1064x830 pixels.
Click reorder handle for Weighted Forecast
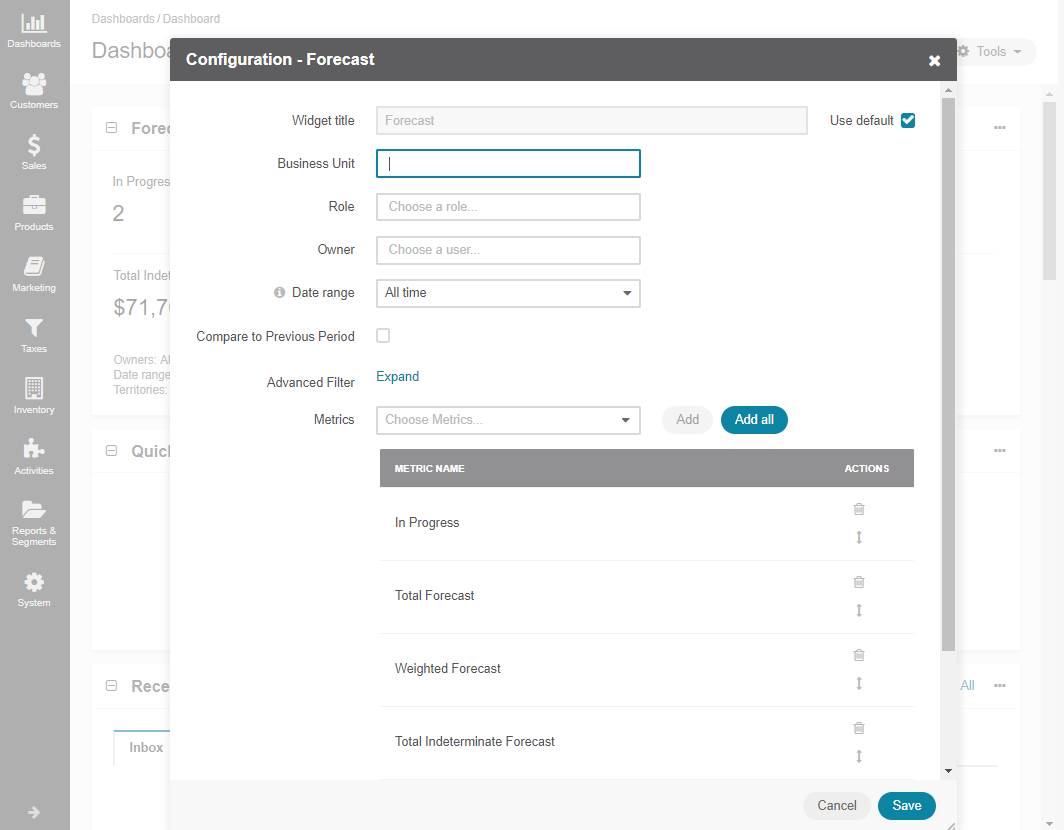point(858,683)
